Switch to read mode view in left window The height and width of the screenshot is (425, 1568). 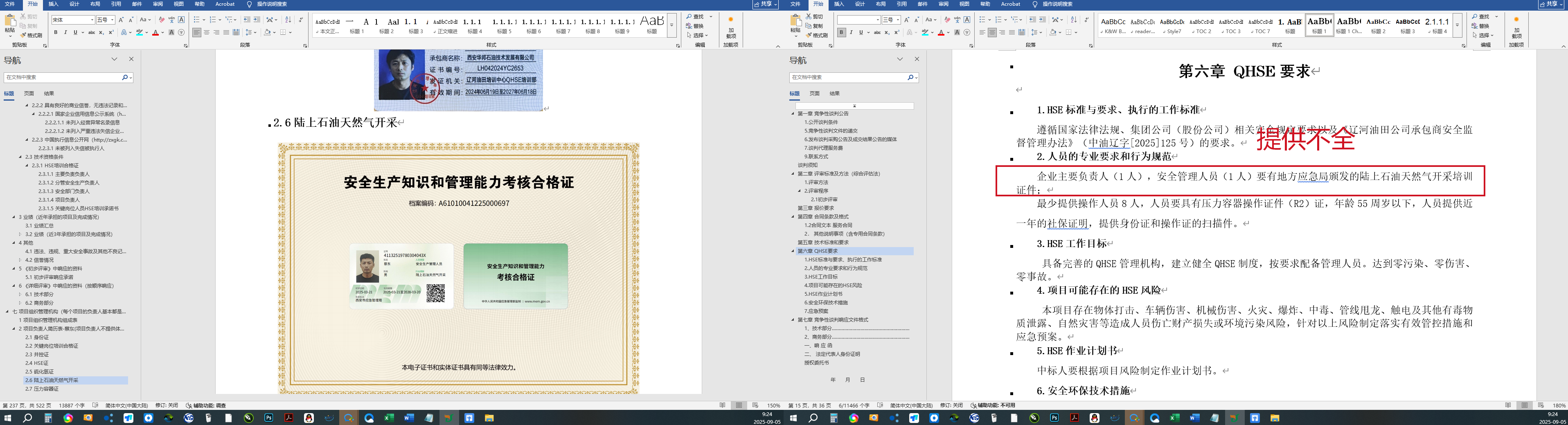tap(723, 405)
